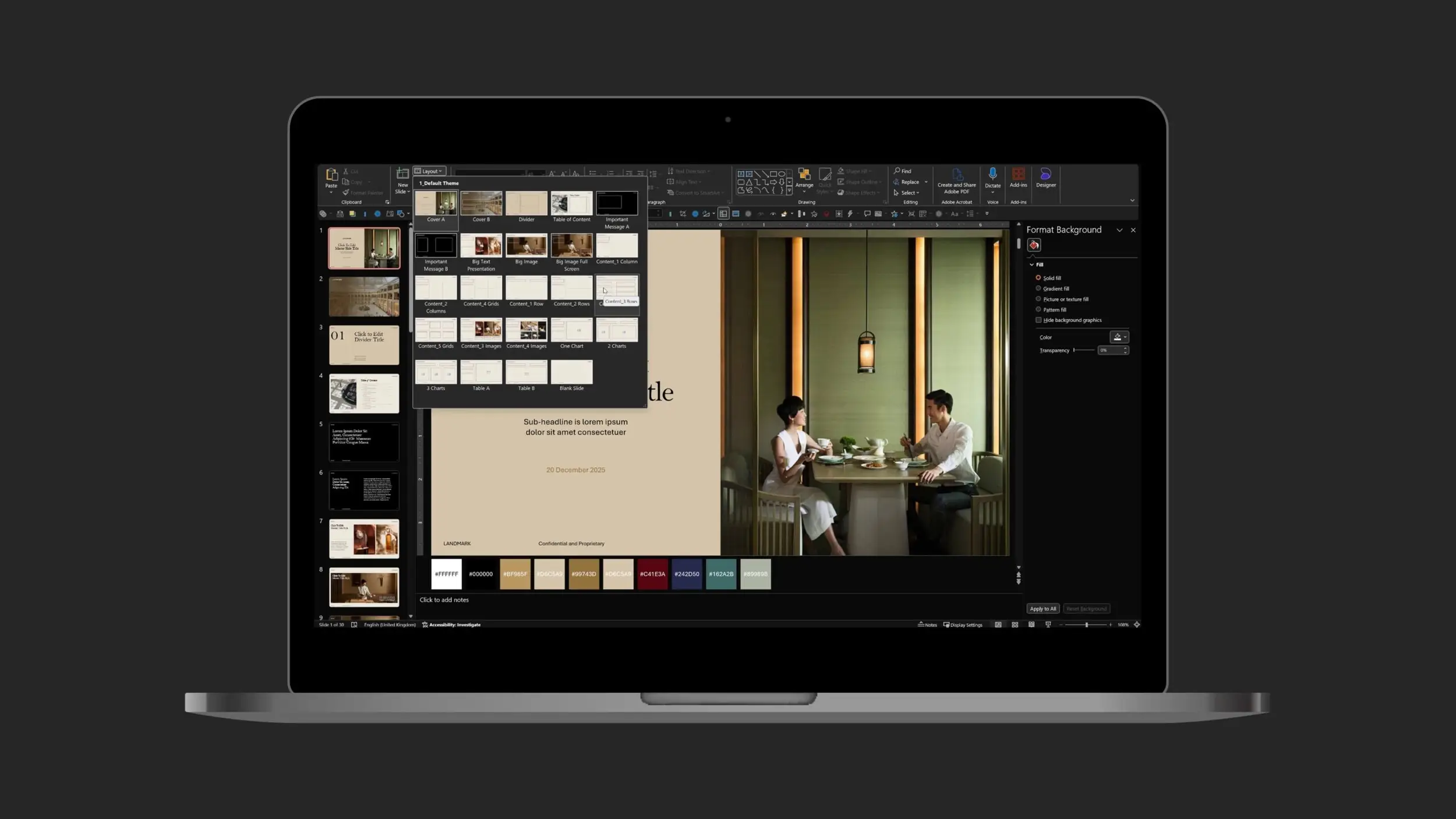Open the Layout dropdown
The height and width of the screenshot is (819, 1456).
click(x=430, y=171)
